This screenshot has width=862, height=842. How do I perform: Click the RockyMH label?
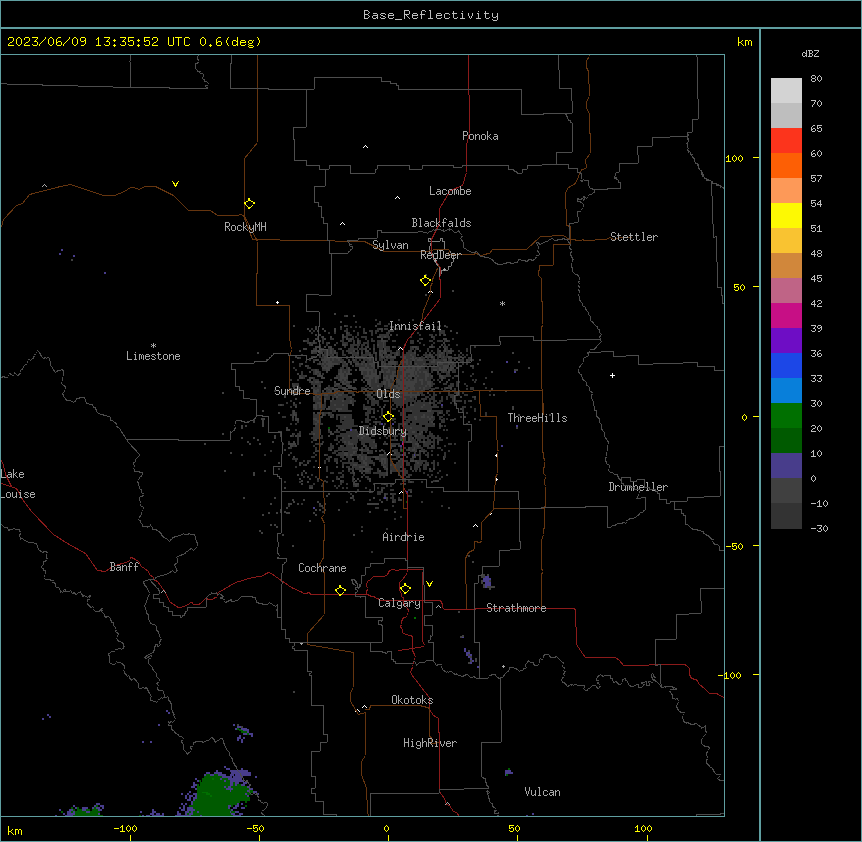point(245,227)
